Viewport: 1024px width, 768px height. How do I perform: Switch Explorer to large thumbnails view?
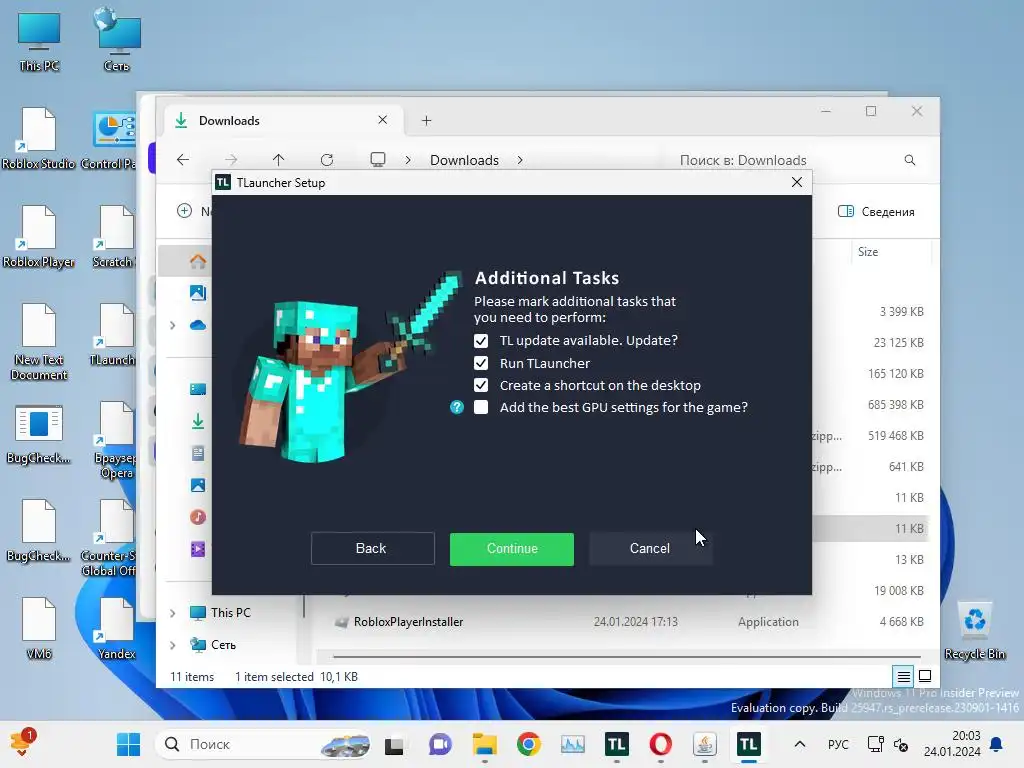pos(925,677)
